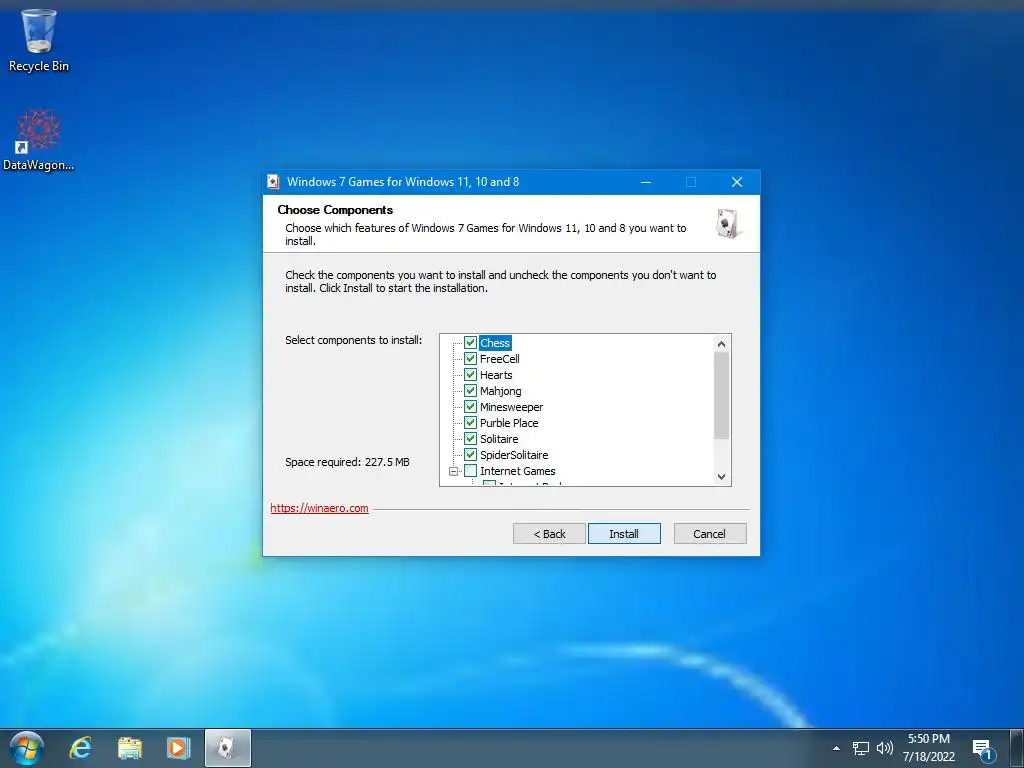Close the installer window
This screenshot has width=1024, height=768.
(x=737, y=182)
